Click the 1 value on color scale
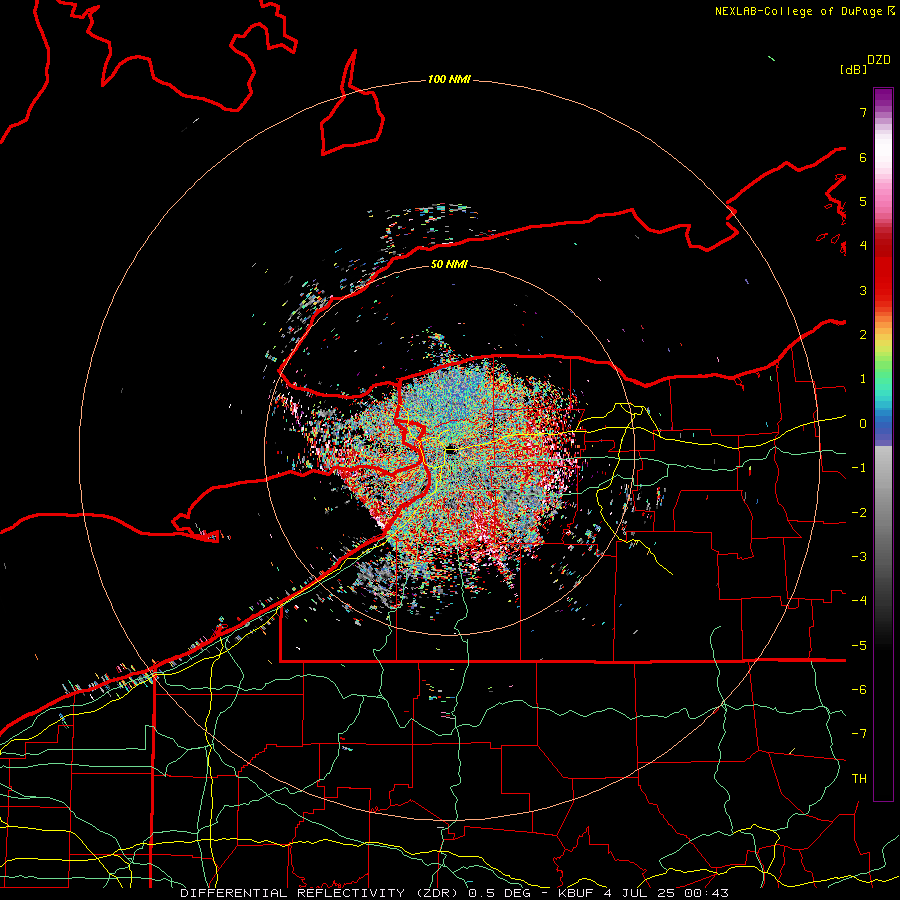This screenshot has height=900, width=900. point(863,379)
